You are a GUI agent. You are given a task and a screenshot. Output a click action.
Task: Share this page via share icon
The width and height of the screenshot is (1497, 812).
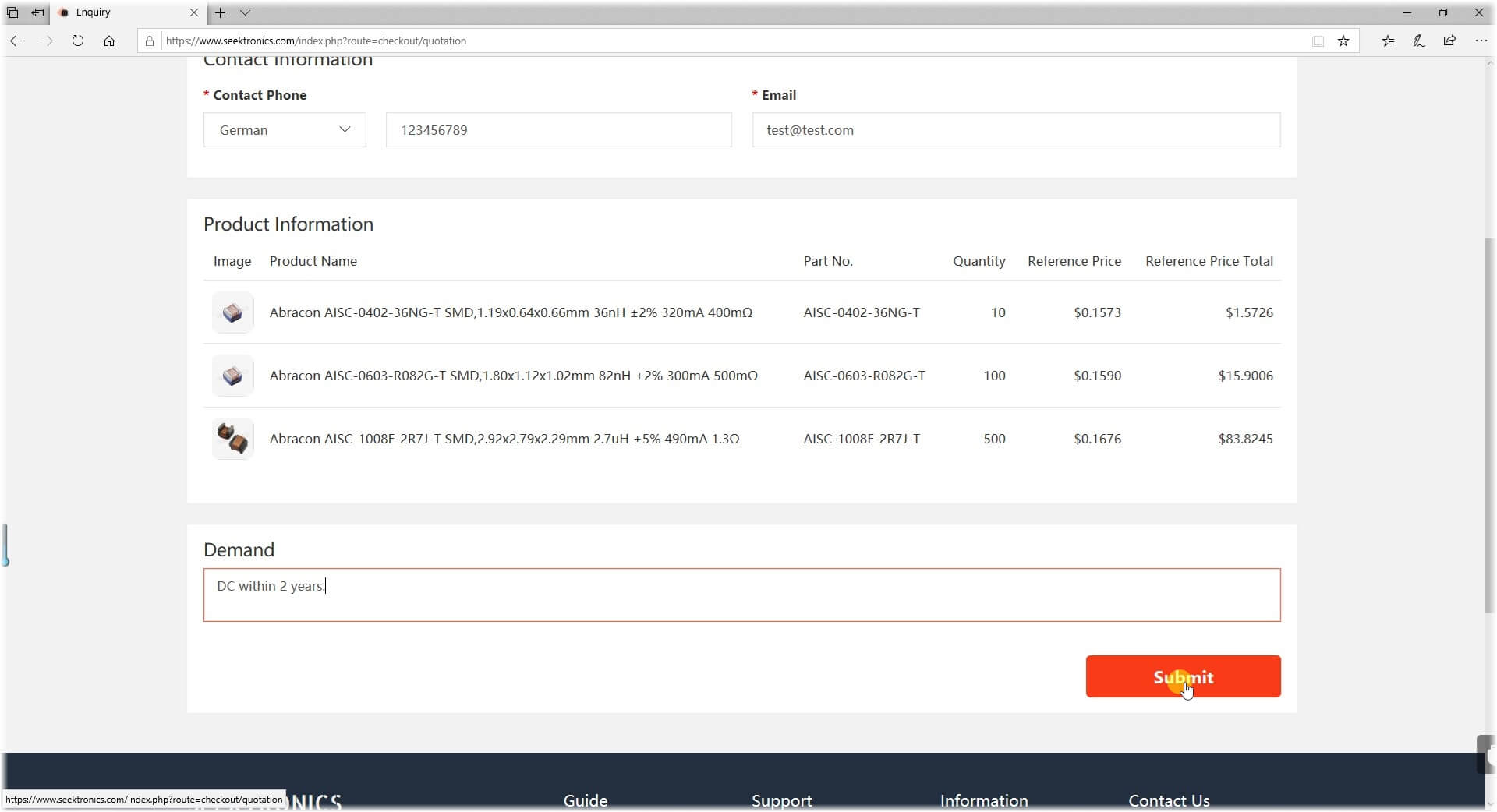[x=1449, y=41]
